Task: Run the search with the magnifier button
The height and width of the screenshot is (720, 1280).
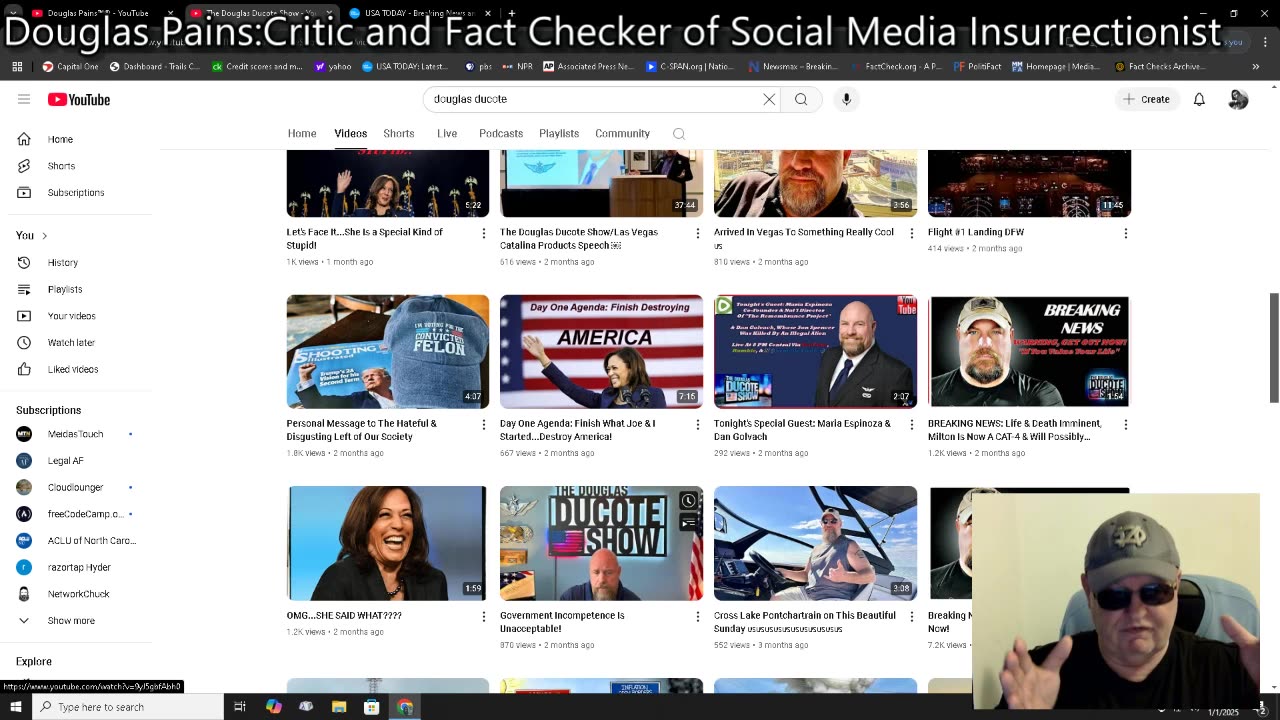Action: point(801,99)
